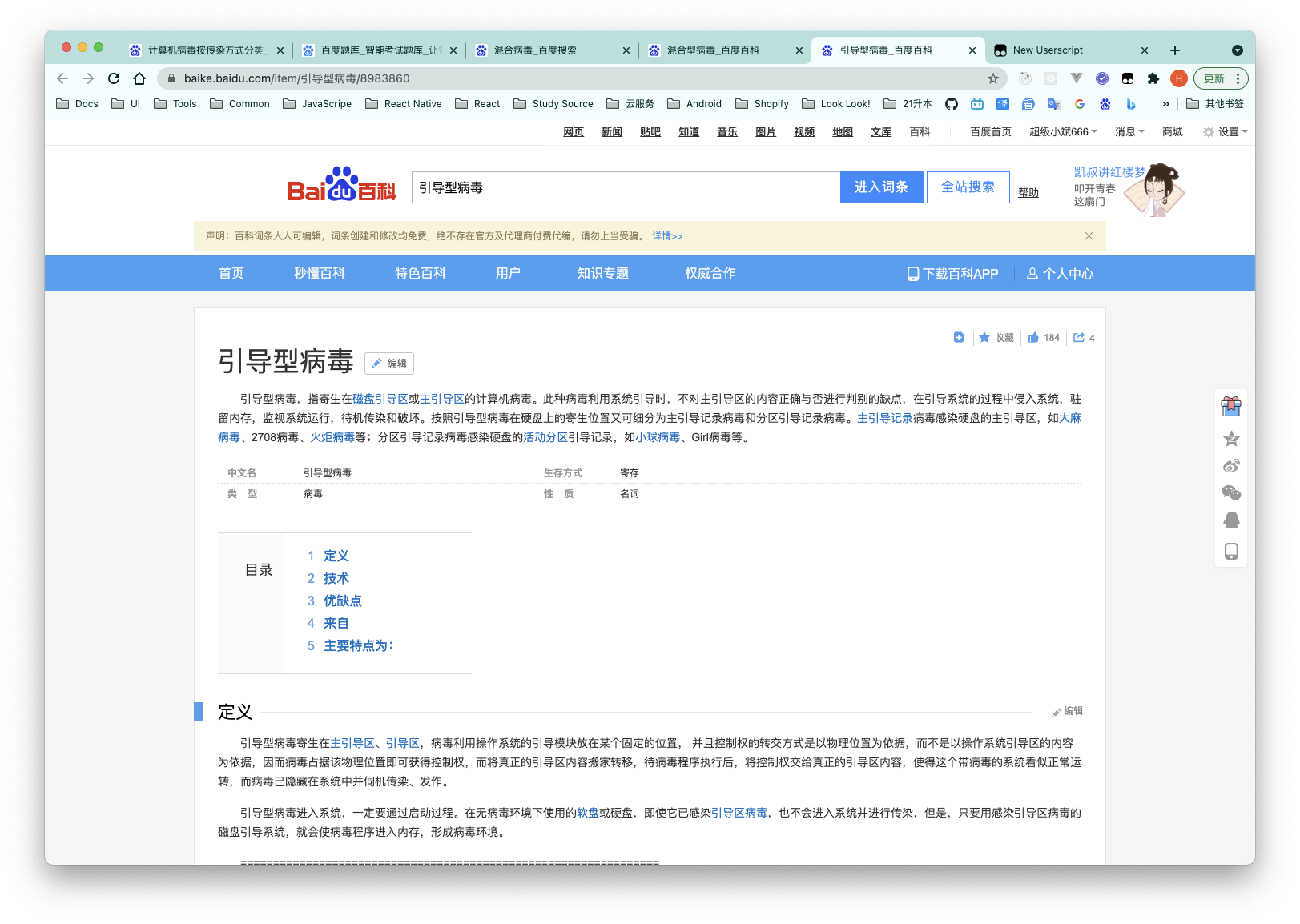Open the 小球病毒 link
The image size is (1300, 924).
tap(658, 437)
